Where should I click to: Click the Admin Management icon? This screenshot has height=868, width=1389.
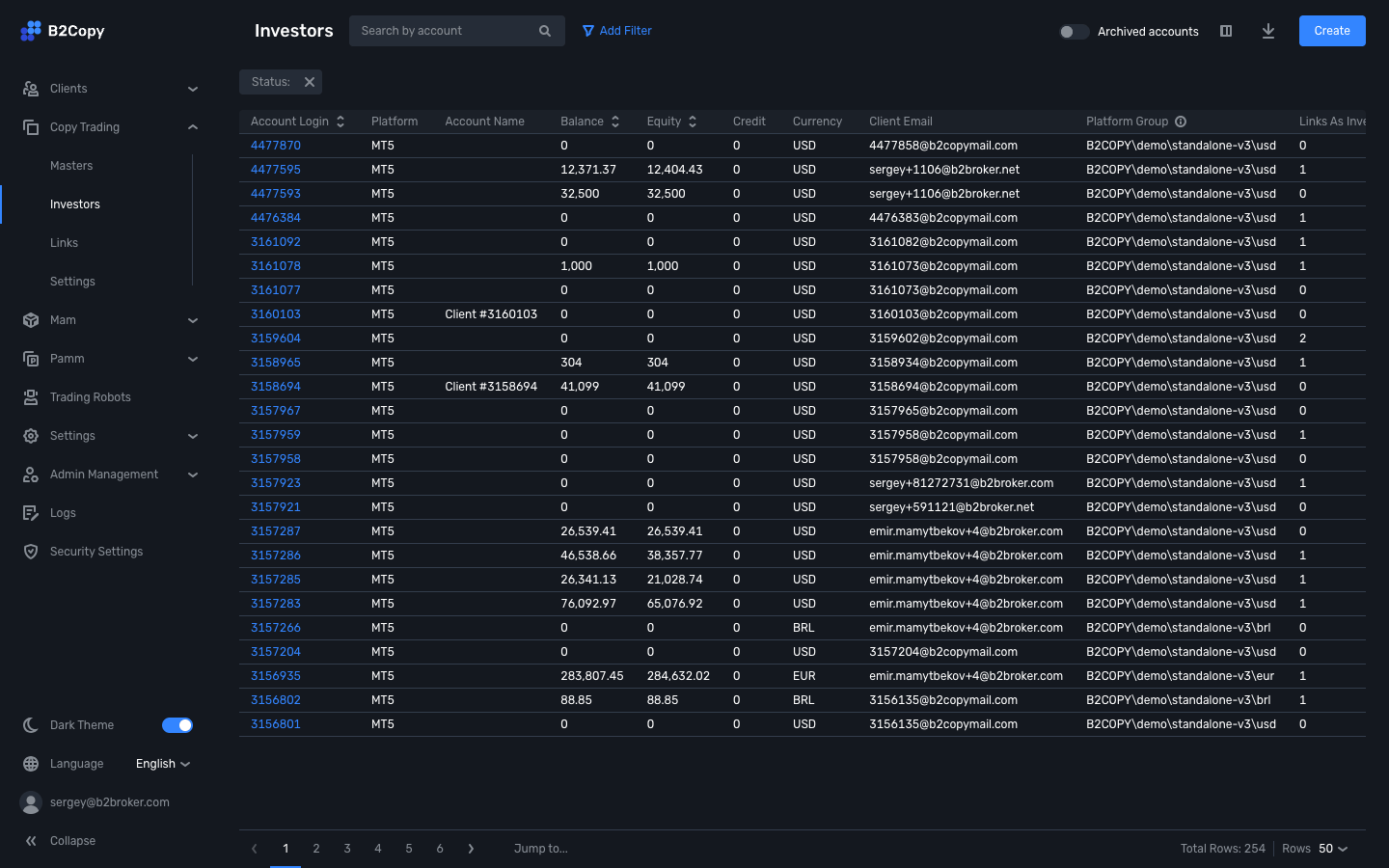(x=31, y=475)
